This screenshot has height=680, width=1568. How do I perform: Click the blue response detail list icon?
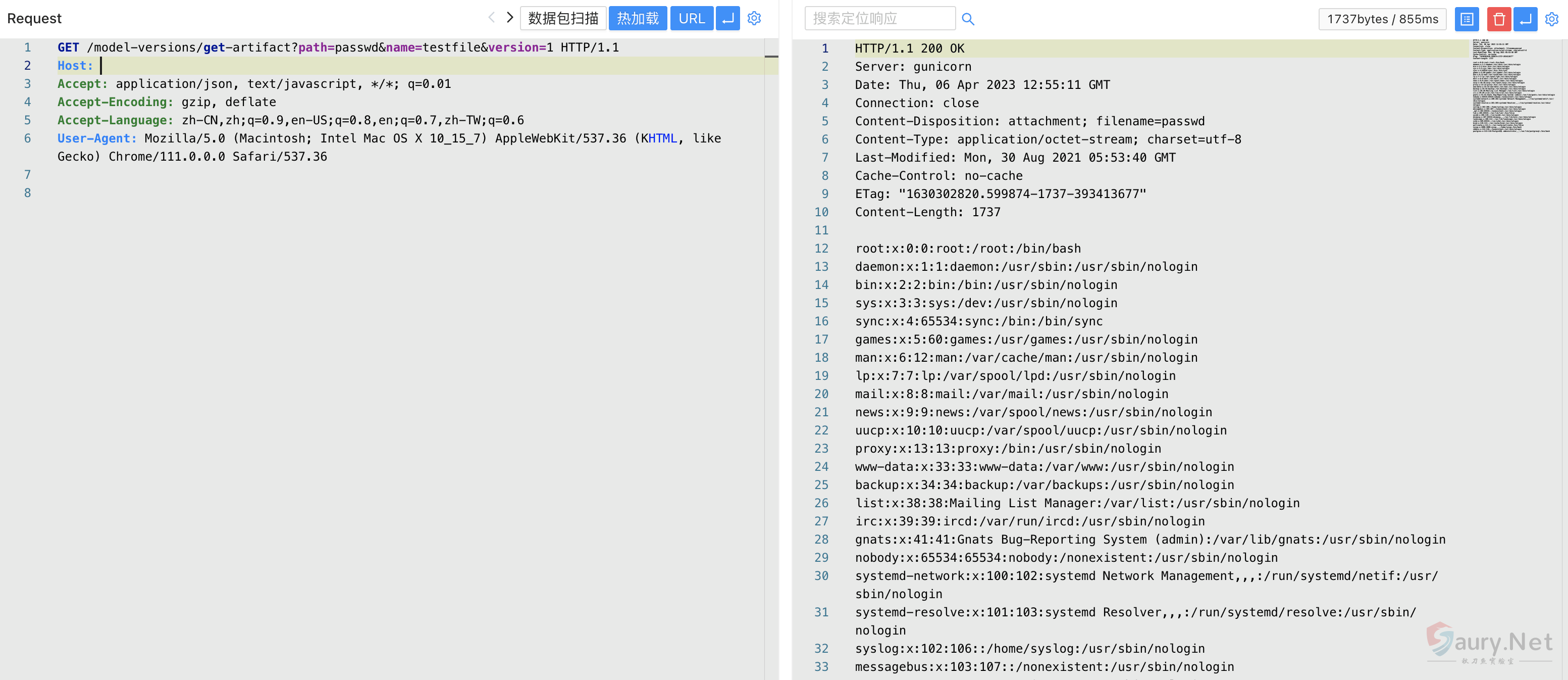[x=1467, y=19]
